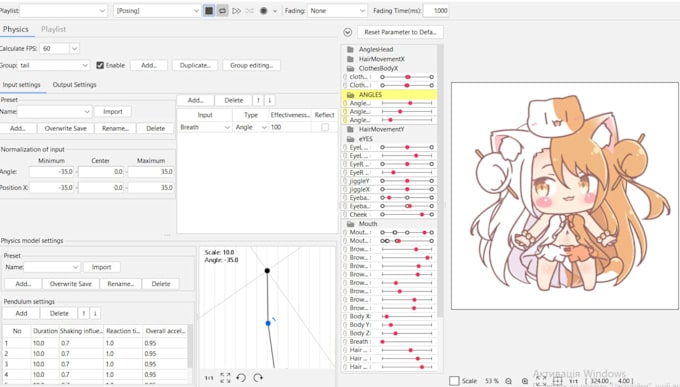Toggle lock icon beside Body Z parameter
The height and width of the screenshot is (387, 680).
tap(345, 333)
